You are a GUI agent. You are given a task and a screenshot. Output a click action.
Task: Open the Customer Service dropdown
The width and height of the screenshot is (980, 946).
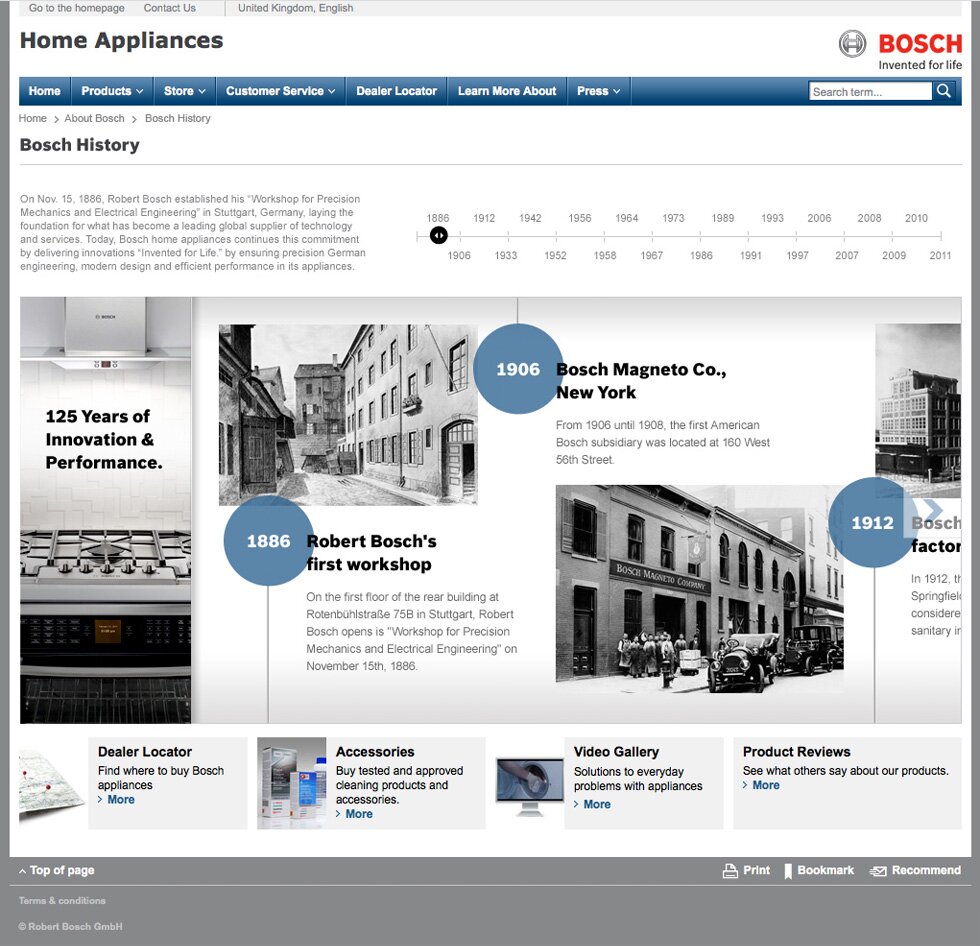point(281,91)
